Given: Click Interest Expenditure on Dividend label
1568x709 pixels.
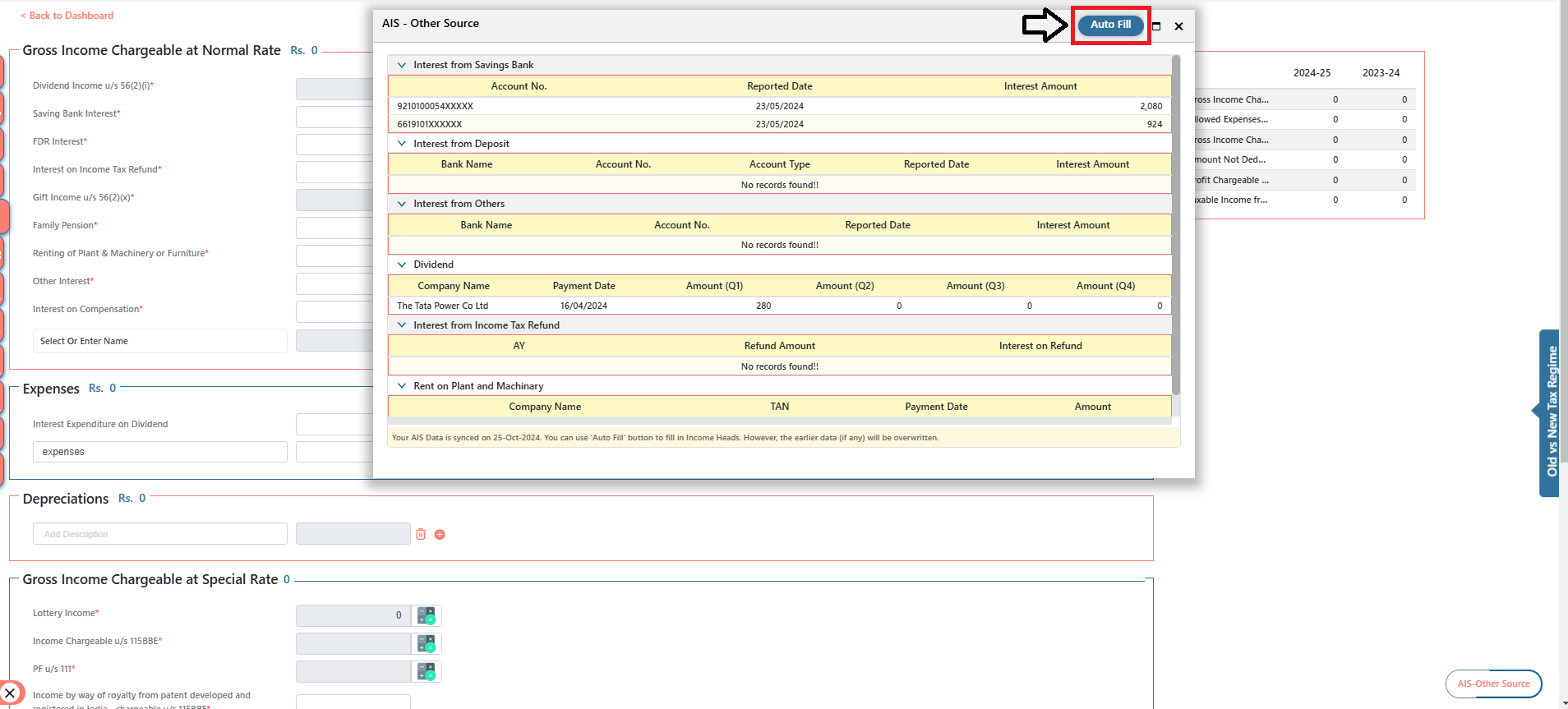Looking at the screenshot, I should tap(100, 424).
